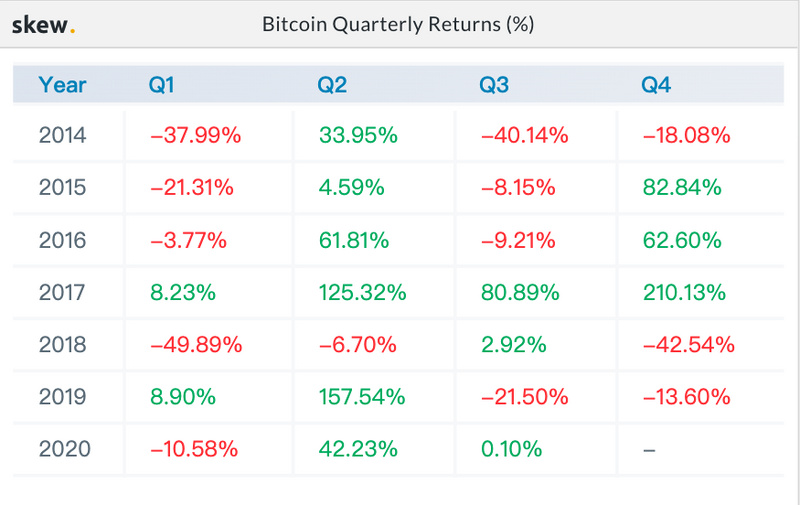Screen dimensions: 800x505
Task: Select the 2014 row label
Action: (63, 135)
